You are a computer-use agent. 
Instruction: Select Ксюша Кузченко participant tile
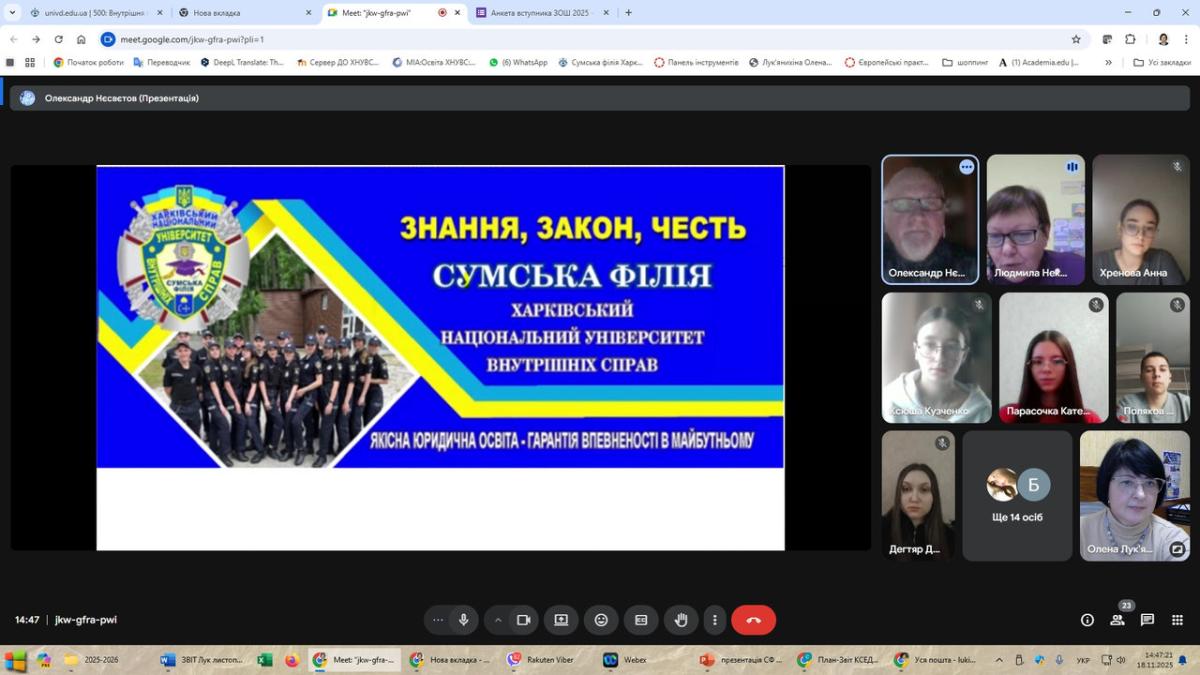pos(937,358)
